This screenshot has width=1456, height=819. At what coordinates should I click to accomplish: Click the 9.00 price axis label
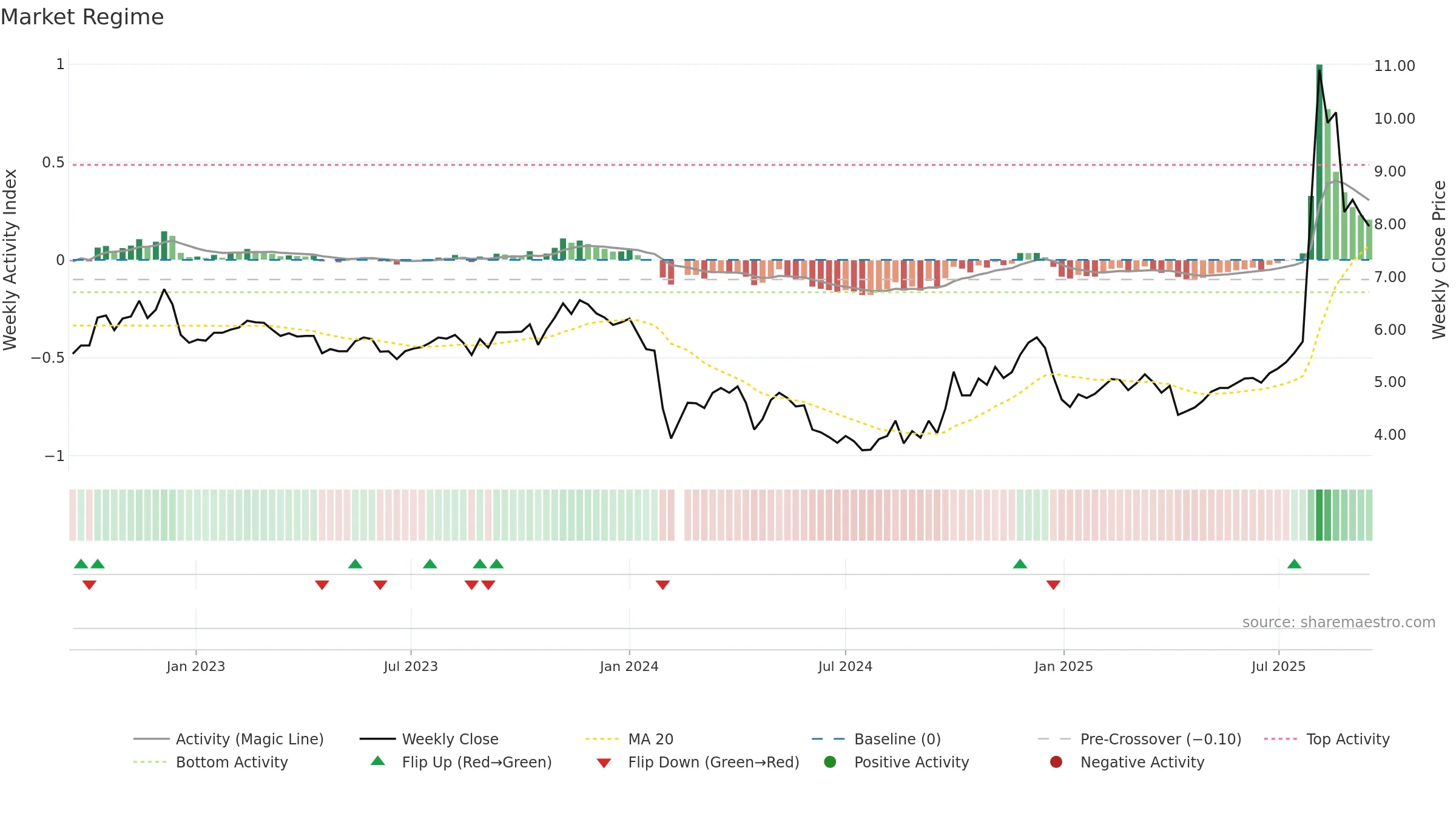1390,171
